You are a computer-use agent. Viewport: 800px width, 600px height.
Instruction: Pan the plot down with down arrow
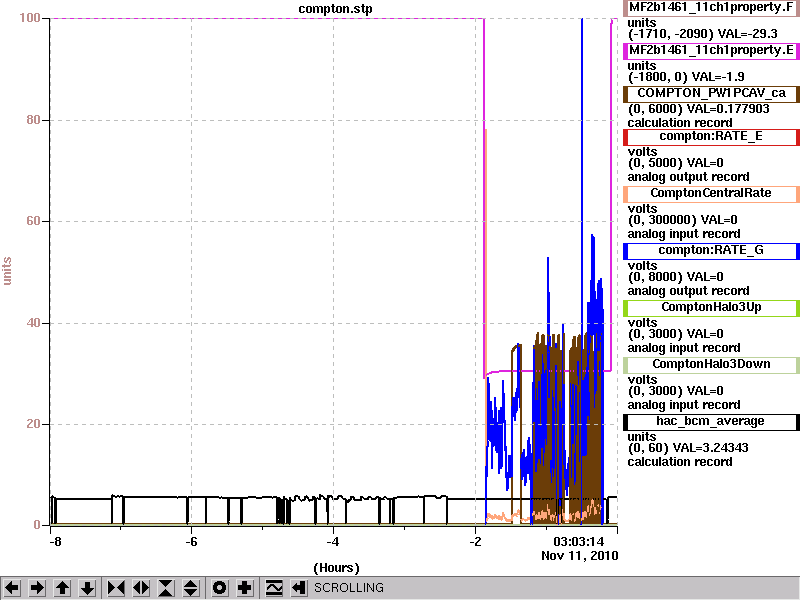tap(88, 588)
